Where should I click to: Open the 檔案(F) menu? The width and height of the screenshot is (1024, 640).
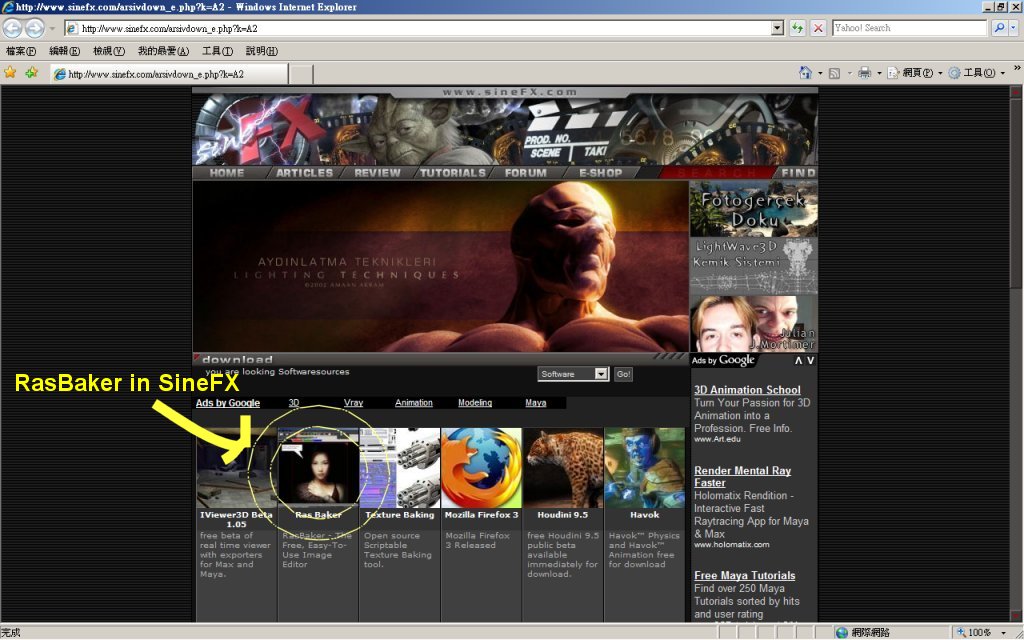pos(21,51)
